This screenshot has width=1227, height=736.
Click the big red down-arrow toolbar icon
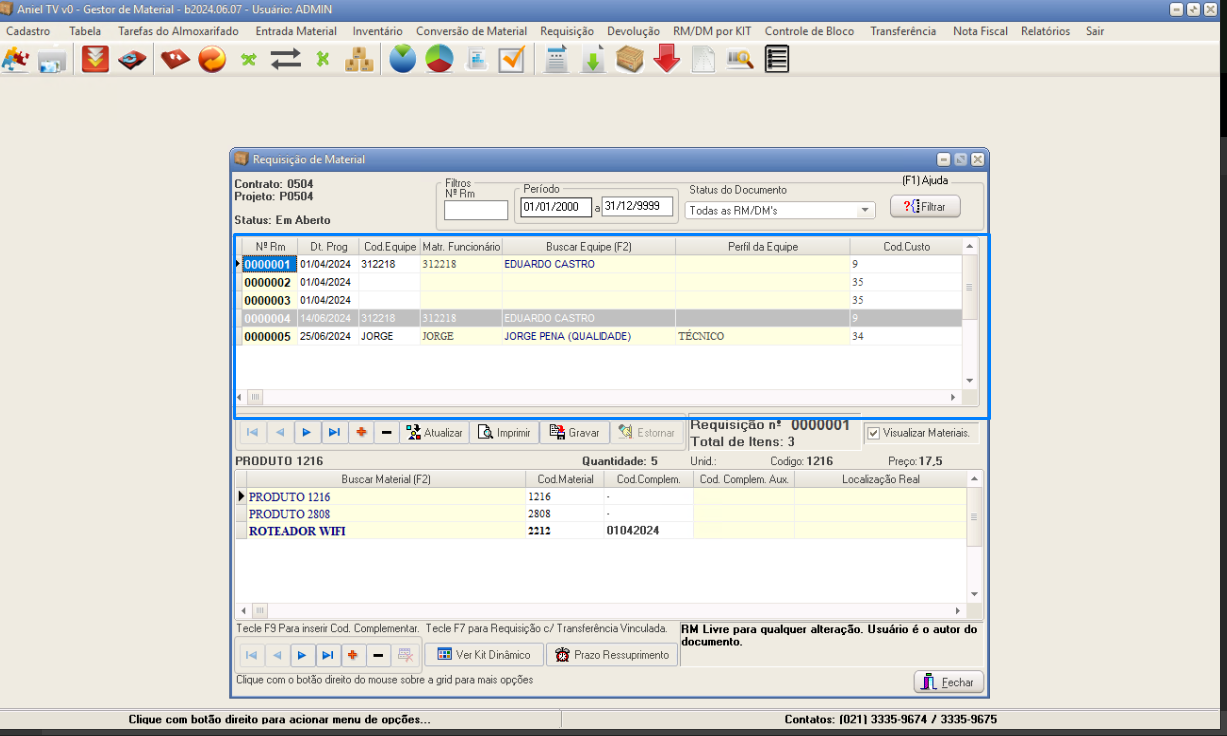click(667, 60)
